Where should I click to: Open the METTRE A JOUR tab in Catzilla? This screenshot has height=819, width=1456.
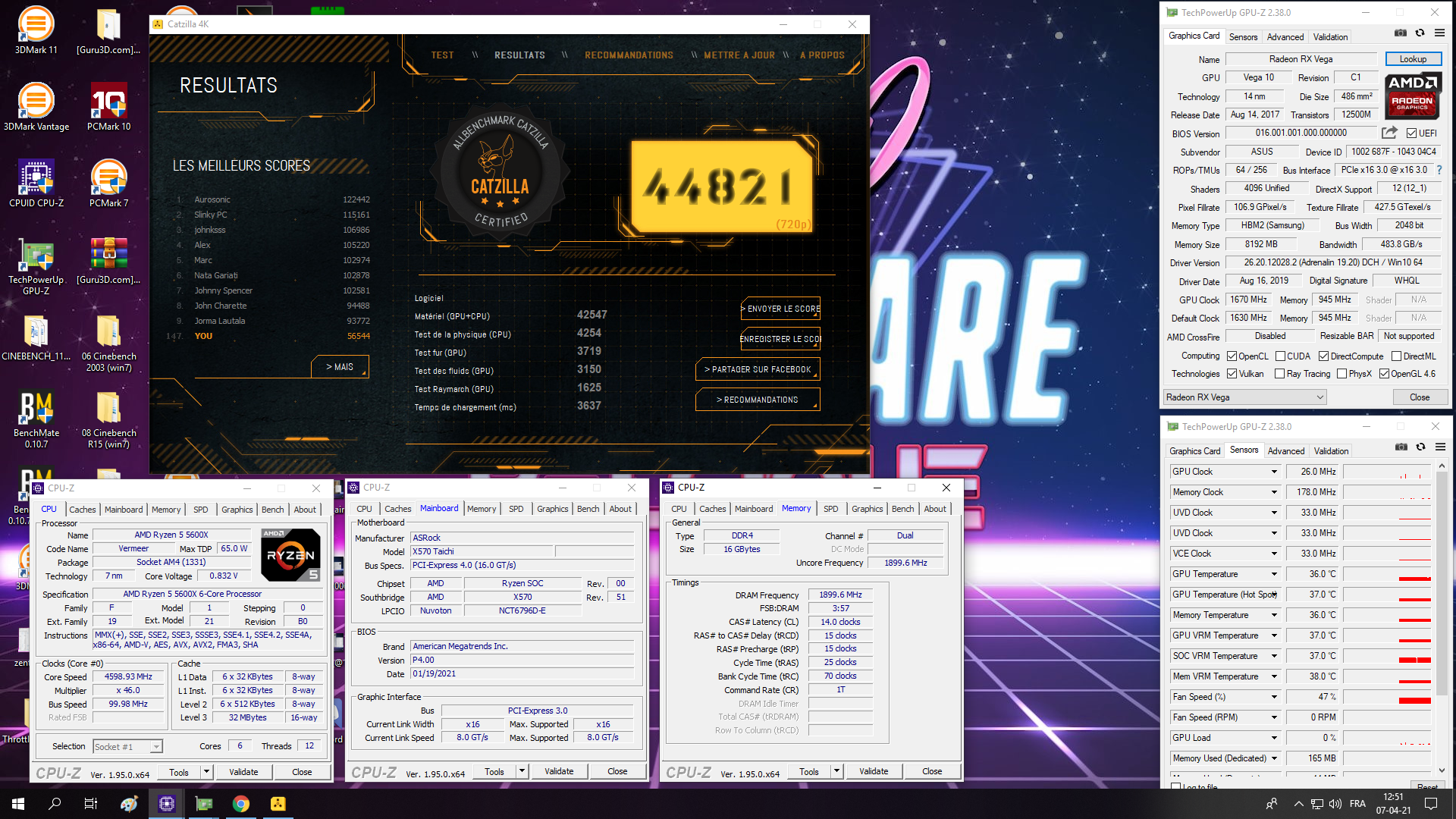click(x=739, y=55)
